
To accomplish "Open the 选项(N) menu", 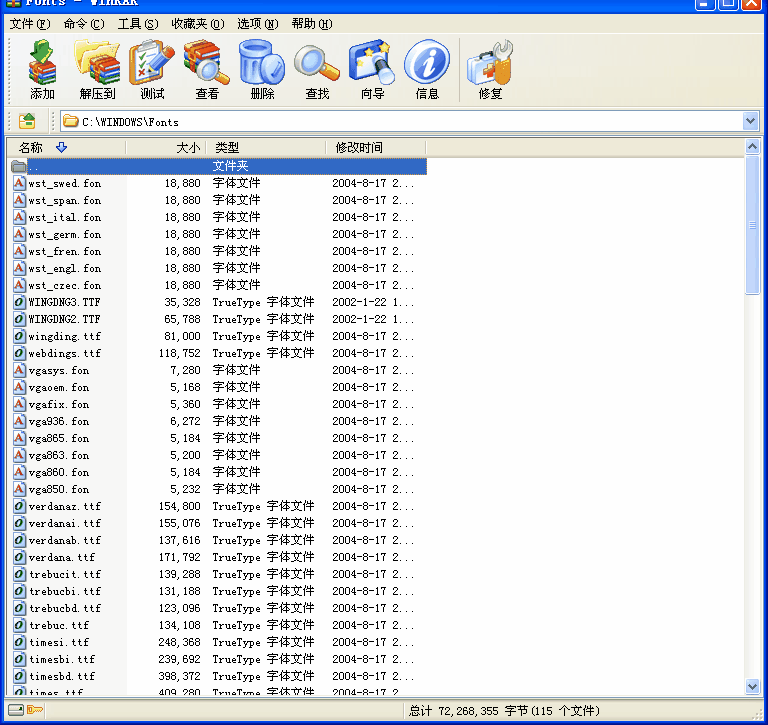I will (x=258, y=24).
